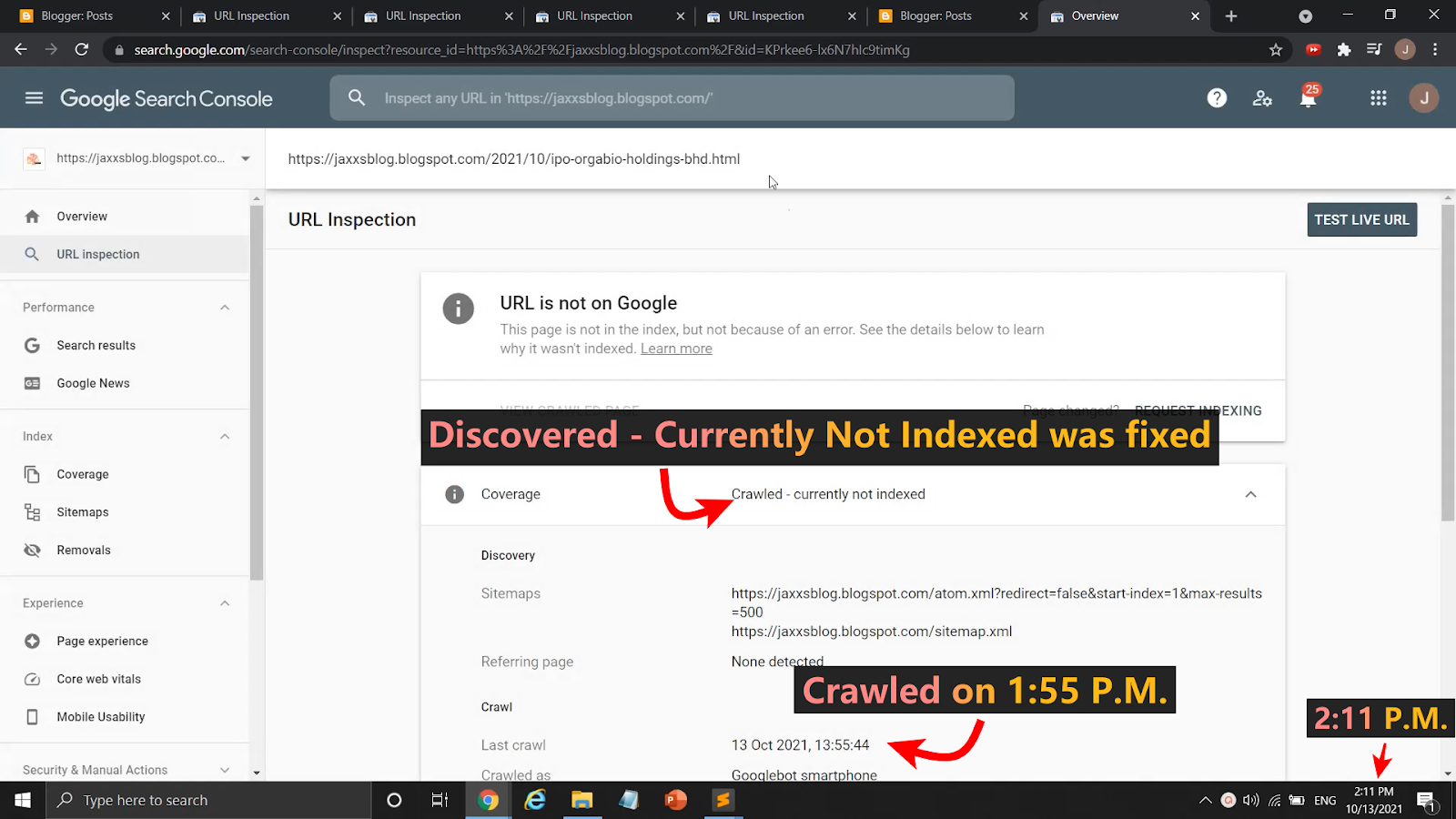Collapse the Index section
This screenshot has height=819, width=1456.
point(225,437)
